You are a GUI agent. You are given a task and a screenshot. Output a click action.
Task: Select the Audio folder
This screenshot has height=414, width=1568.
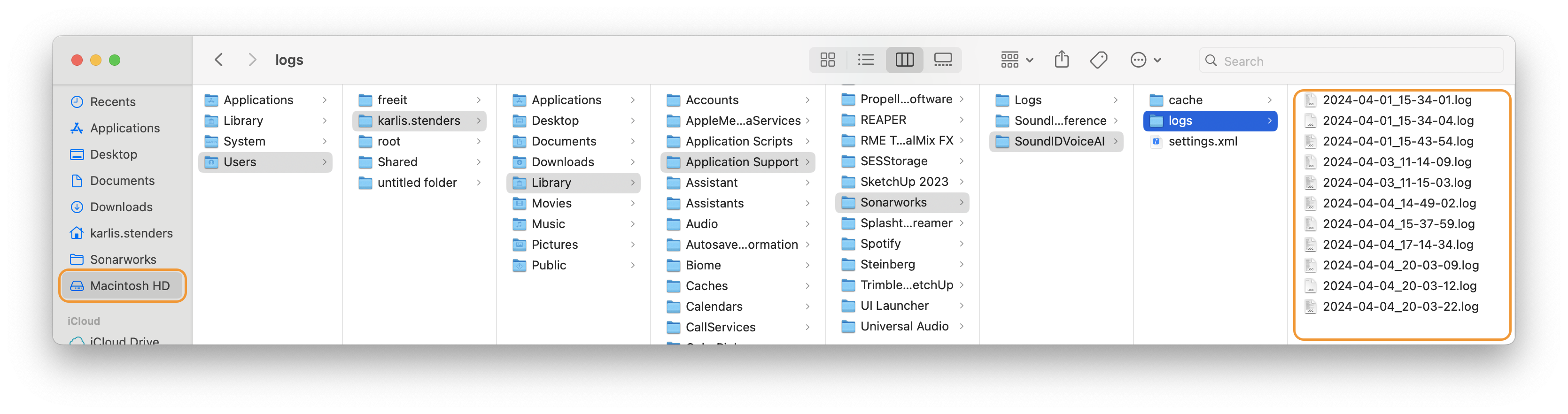738,224
